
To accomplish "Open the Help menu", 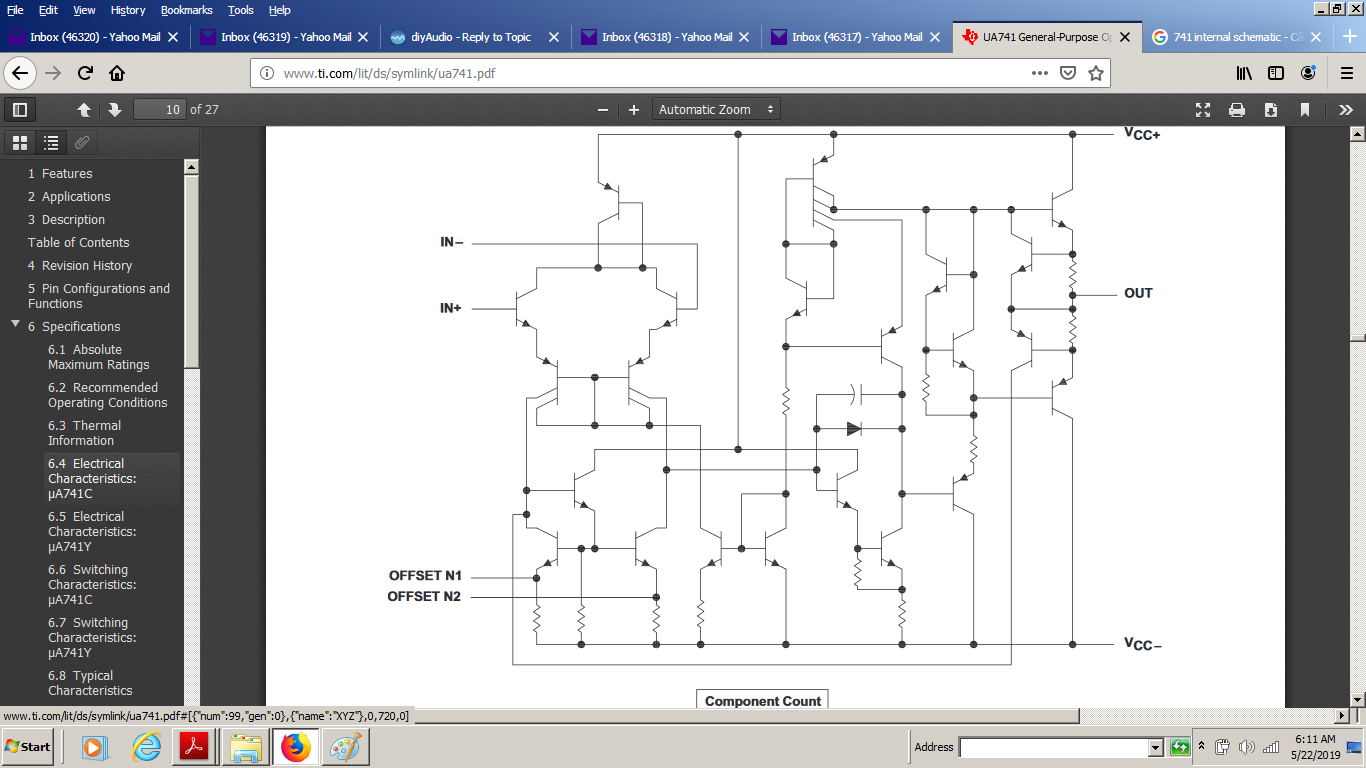I will click(x=280, y=10).
